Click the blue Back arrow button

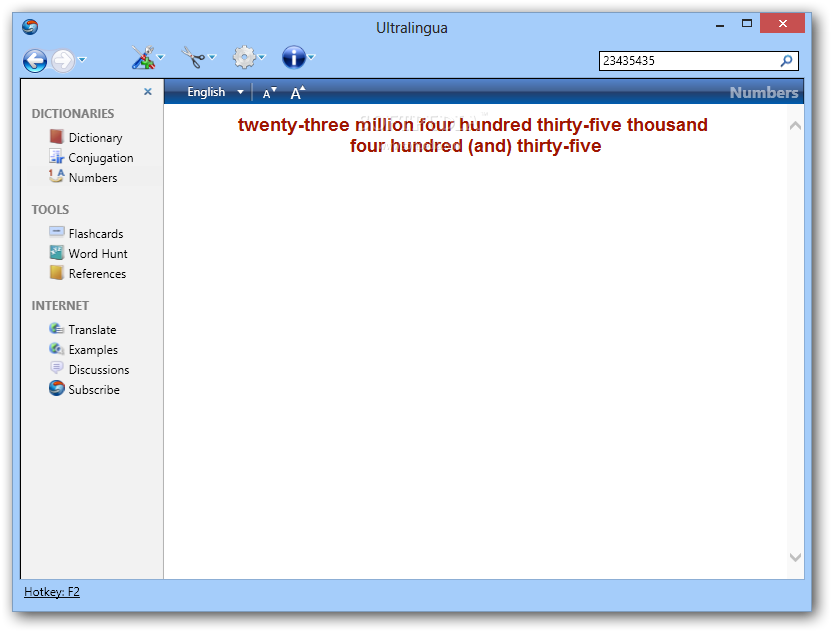click(35, 60)
